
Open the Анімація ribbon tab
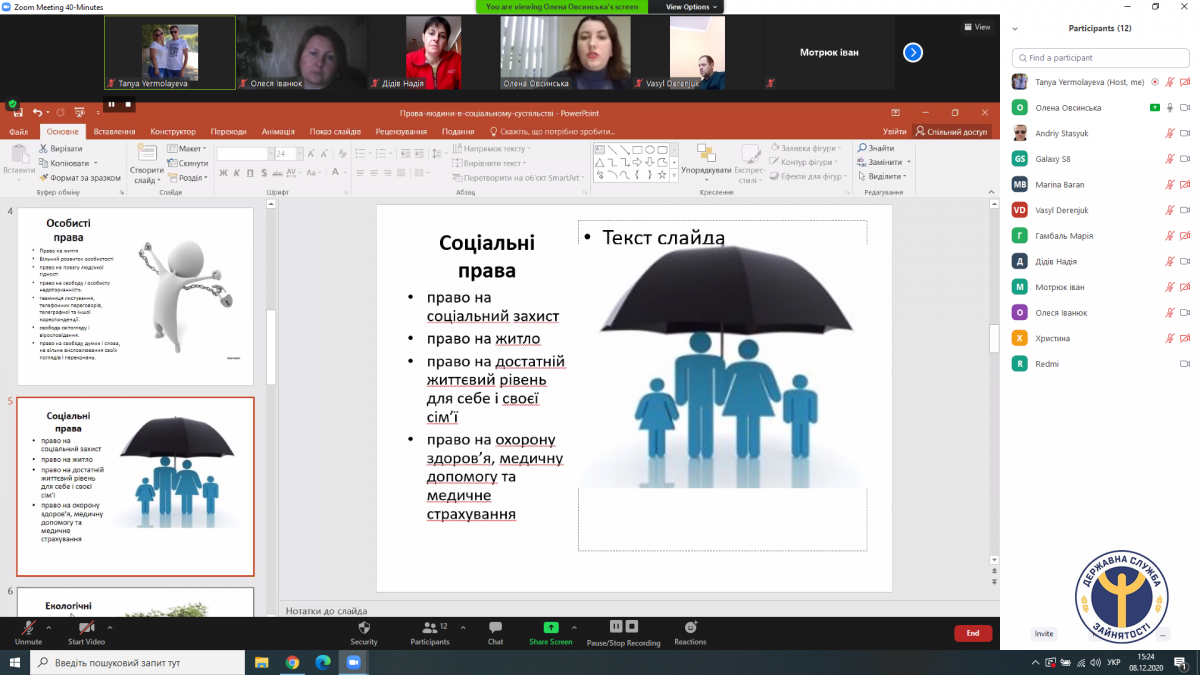(x=278, y=131)
